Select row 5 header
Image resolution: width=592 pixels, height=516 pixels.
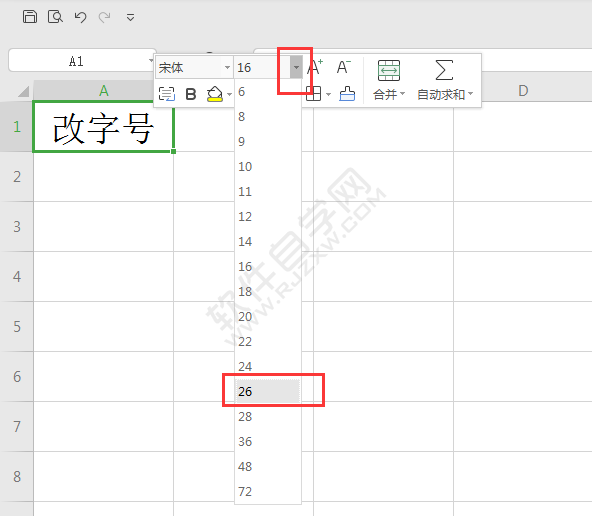(x=17, y=327)
